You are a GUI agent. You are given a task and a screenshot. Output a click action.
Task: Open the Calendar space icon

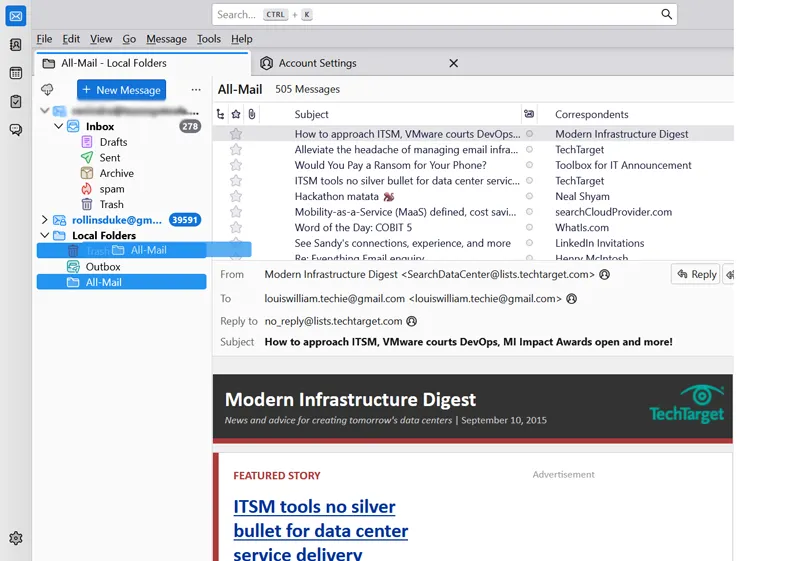pos(16,73)
